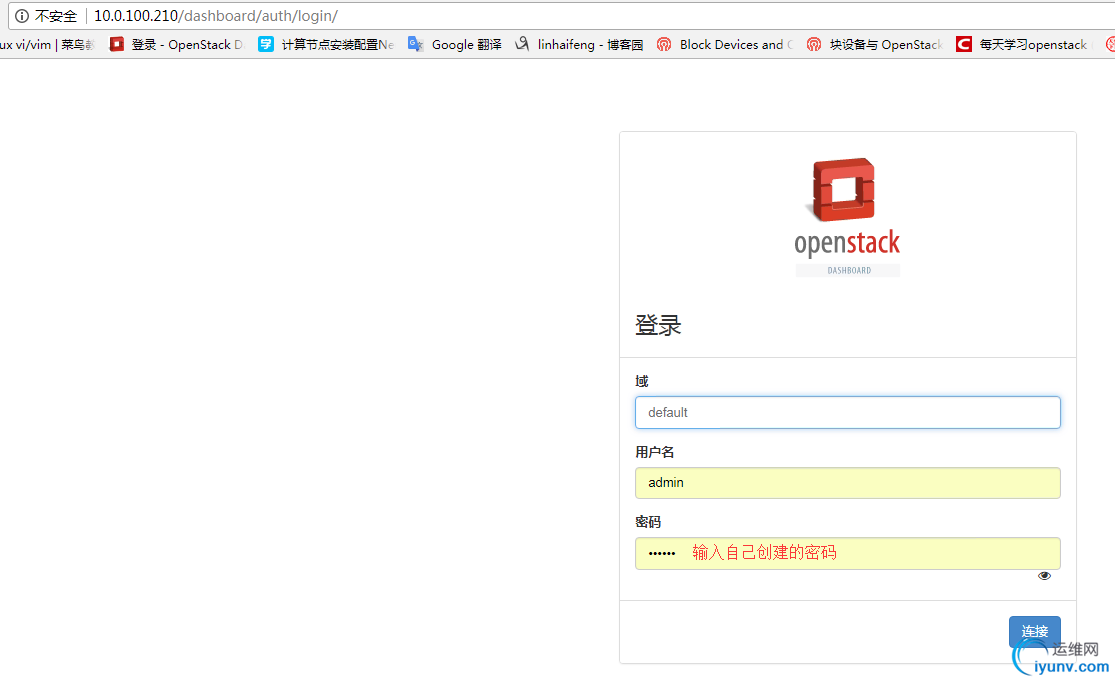1115x683 pixels.
Task: Open the vi/vim 菜鸟教程 bookmark
Action: click(47, 45)
